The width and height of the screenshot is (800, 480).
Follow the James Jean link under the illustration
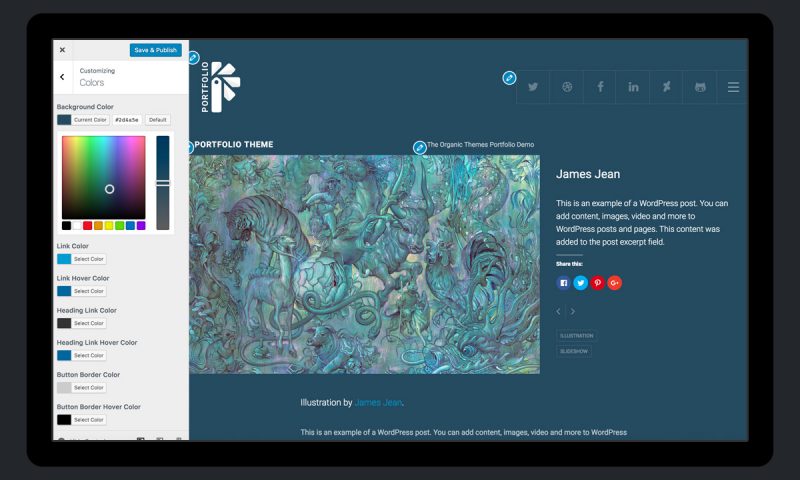point(378,402)
